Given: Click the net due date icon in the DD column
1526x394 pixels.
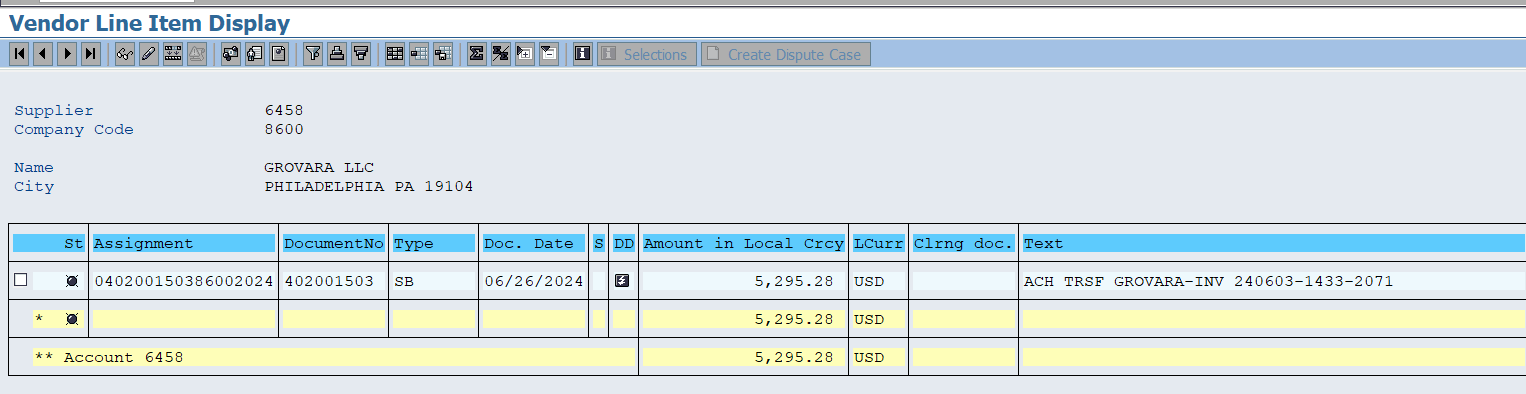Looking at the screenshot, I should pos(622,281).
